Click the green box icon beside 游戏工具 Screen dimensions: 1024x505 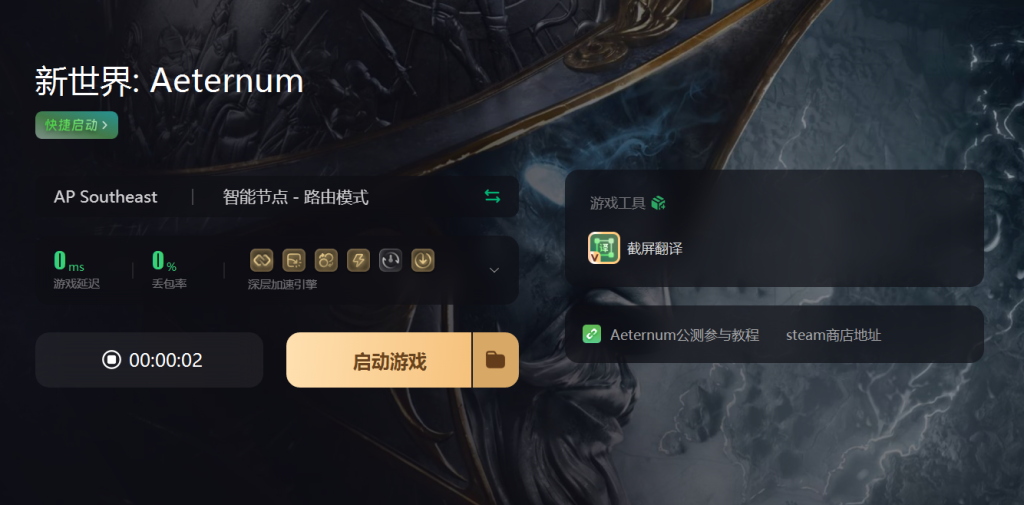pos(658,203)
